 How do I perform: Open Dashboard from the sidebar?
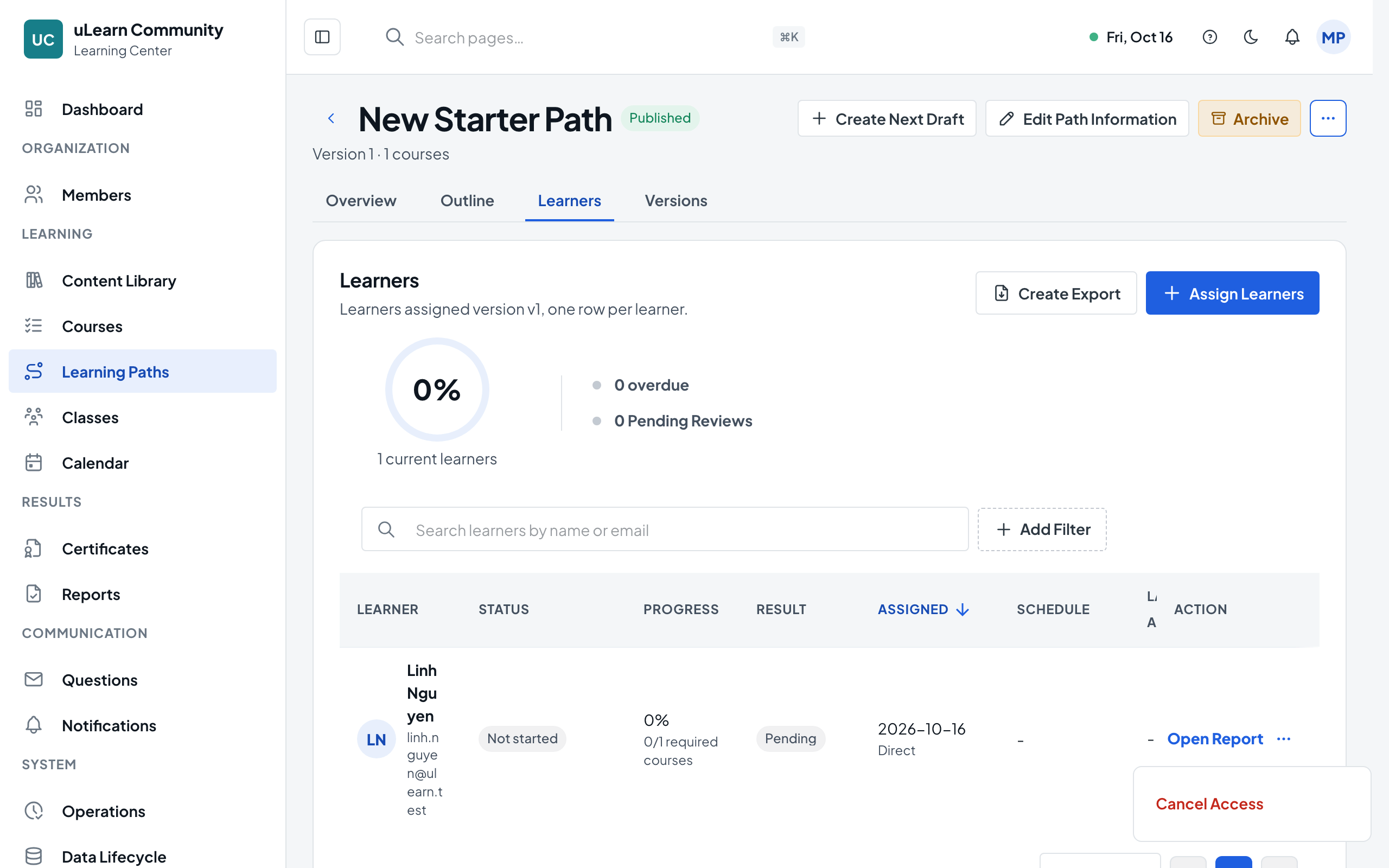point(142,109)
